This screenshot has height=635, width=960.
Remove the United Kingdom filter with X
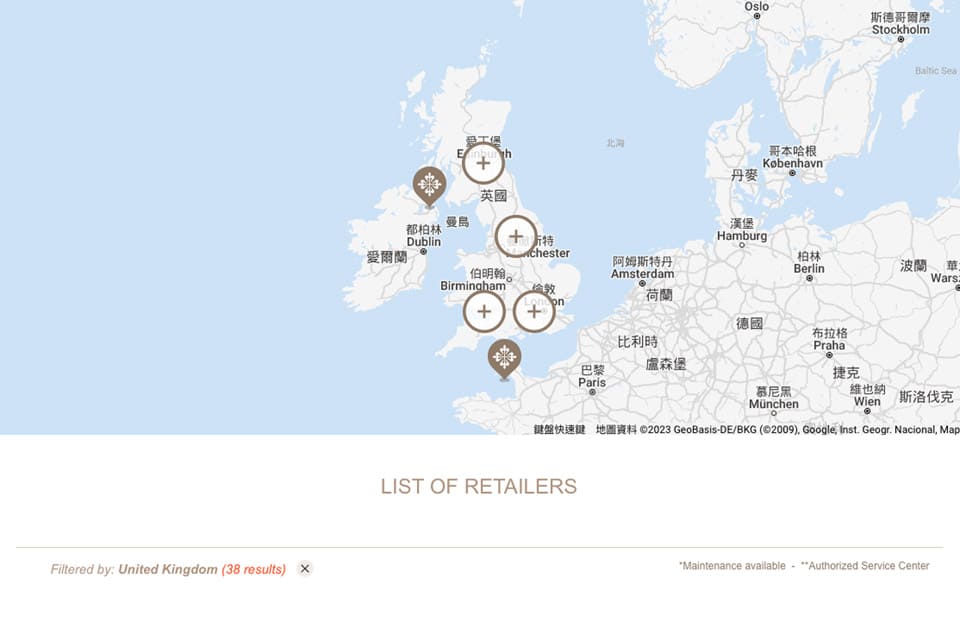305,569
